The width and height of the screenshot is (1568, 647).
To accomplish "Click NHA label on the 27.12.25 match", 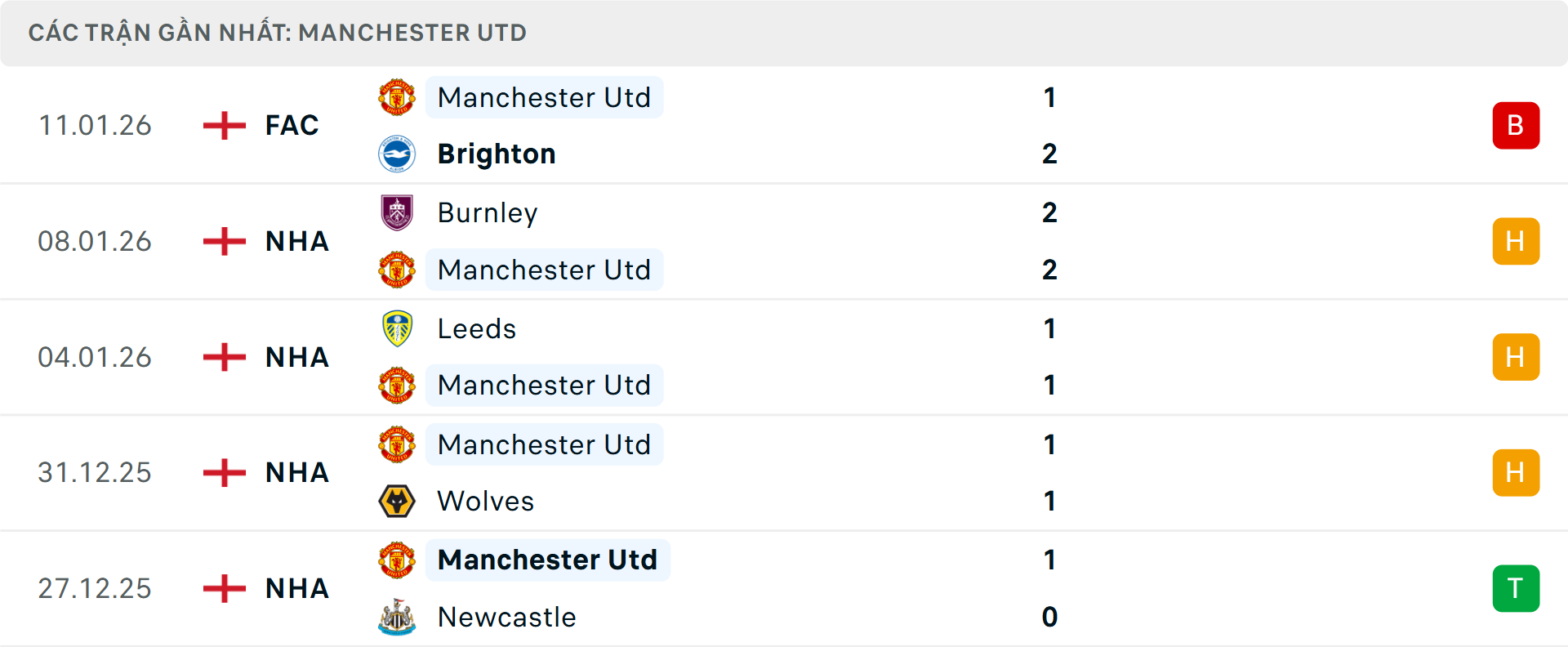I will (x=296, y=588).
